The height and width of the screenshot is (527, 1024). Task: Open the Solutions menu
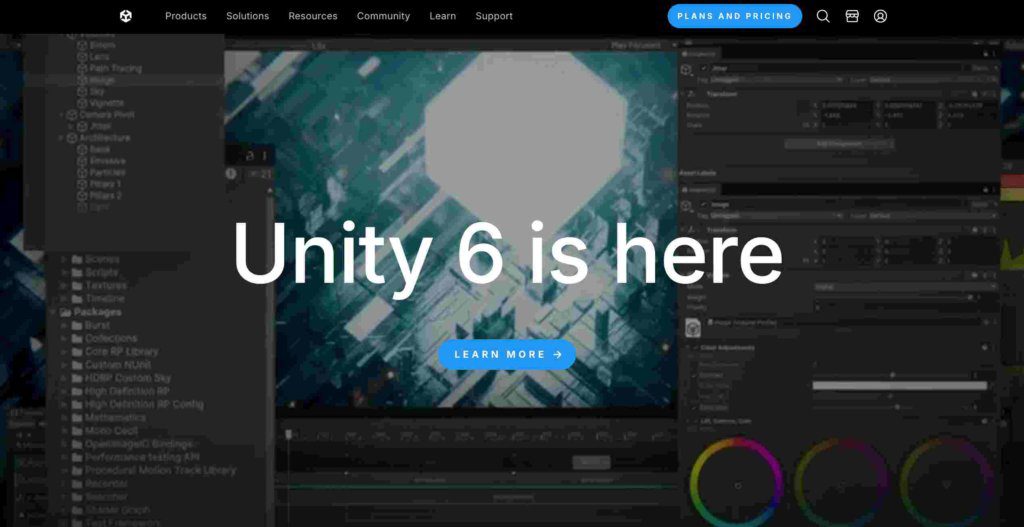tap(248, 16)
